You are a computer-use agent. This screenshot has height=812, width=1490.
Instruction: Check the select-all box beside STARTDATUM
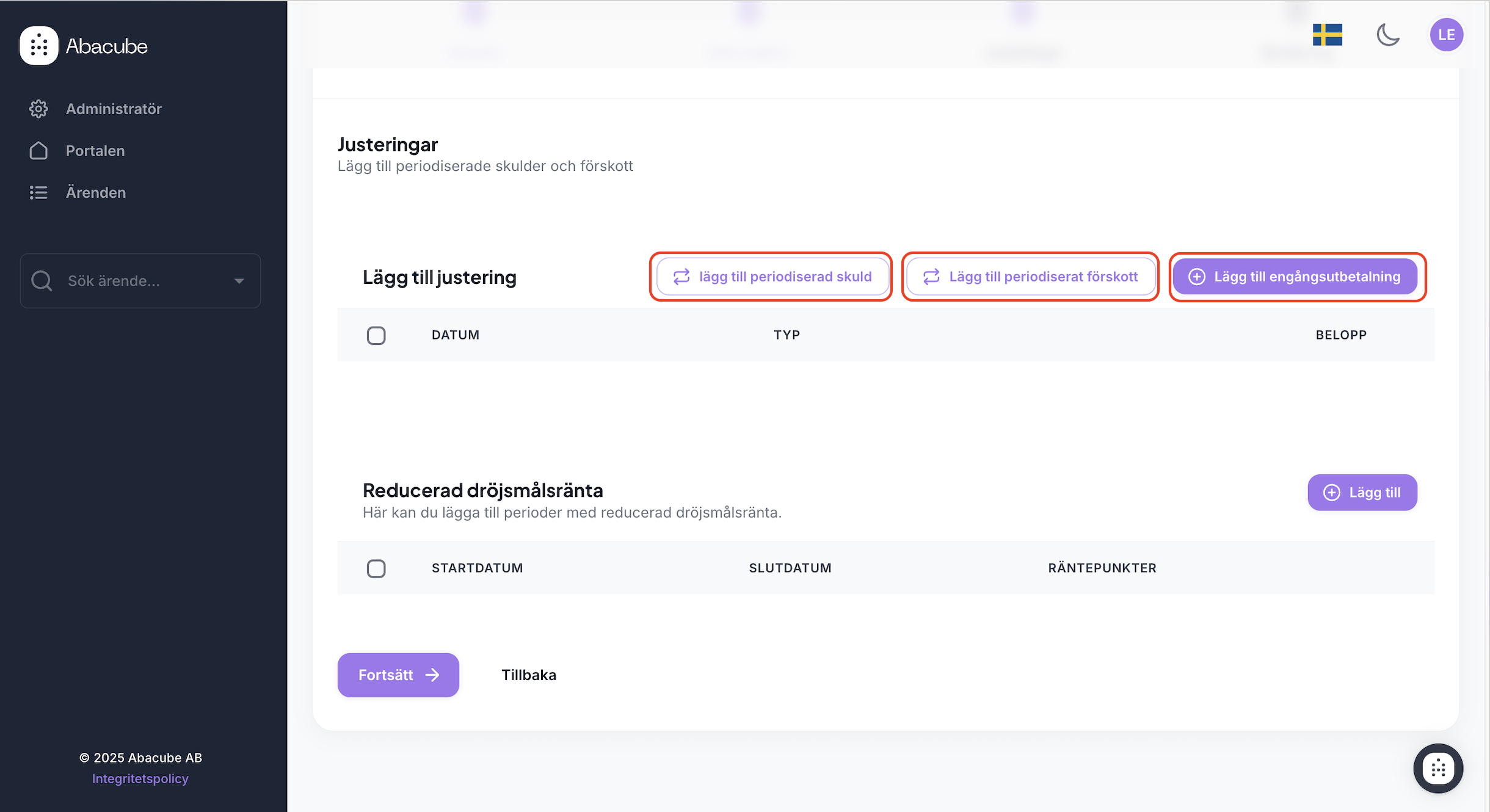pyautogui.click(x=376, y=568)
